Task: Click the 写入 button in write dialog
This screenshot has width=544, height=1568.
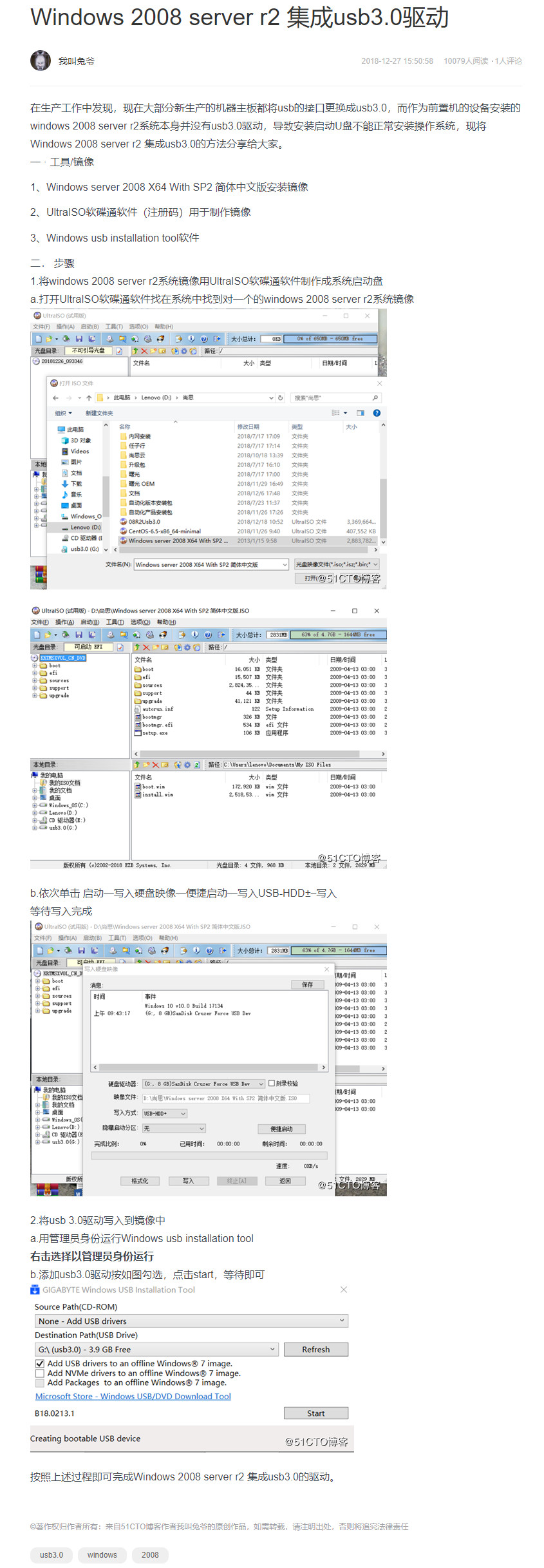Action: (x=188, y=1181)
